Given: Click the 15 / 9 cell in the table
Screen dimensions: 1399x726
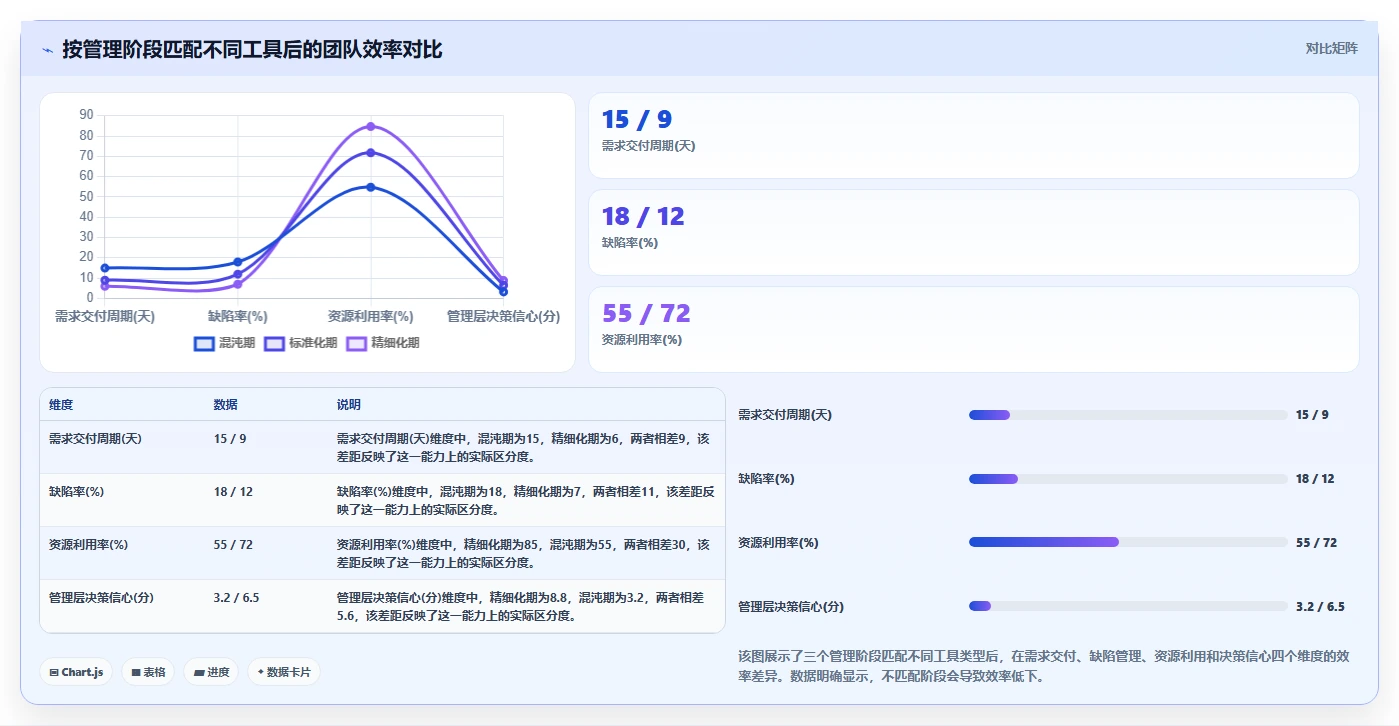Looking at the screenshot, I should click(x=230, y=439).
